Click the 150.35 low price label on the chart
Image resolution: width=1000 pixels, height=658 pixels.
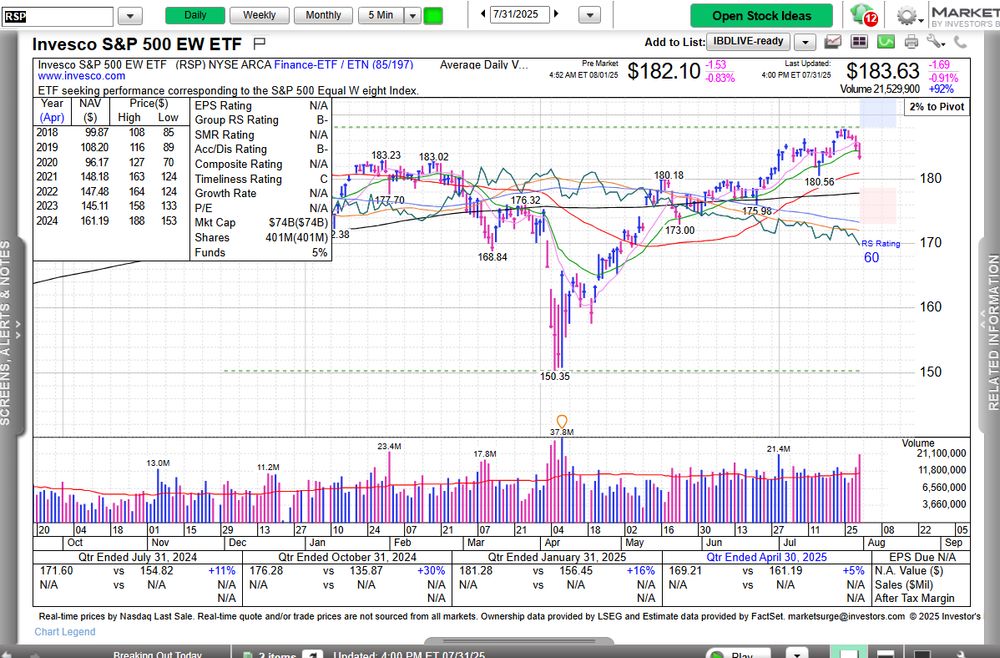[x=555, y=376]
